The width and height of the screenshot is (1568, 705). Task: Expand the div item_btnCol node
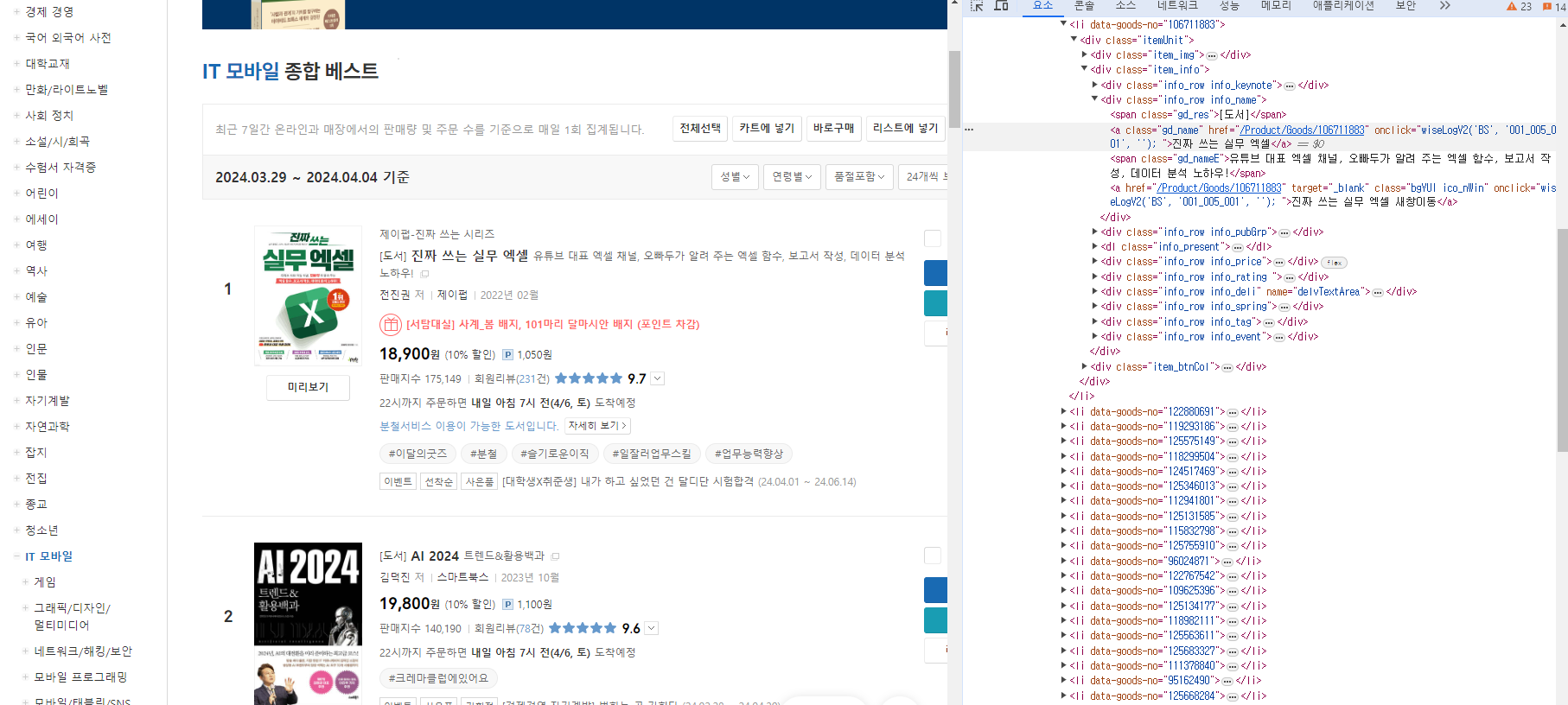tap(1085, 366)
